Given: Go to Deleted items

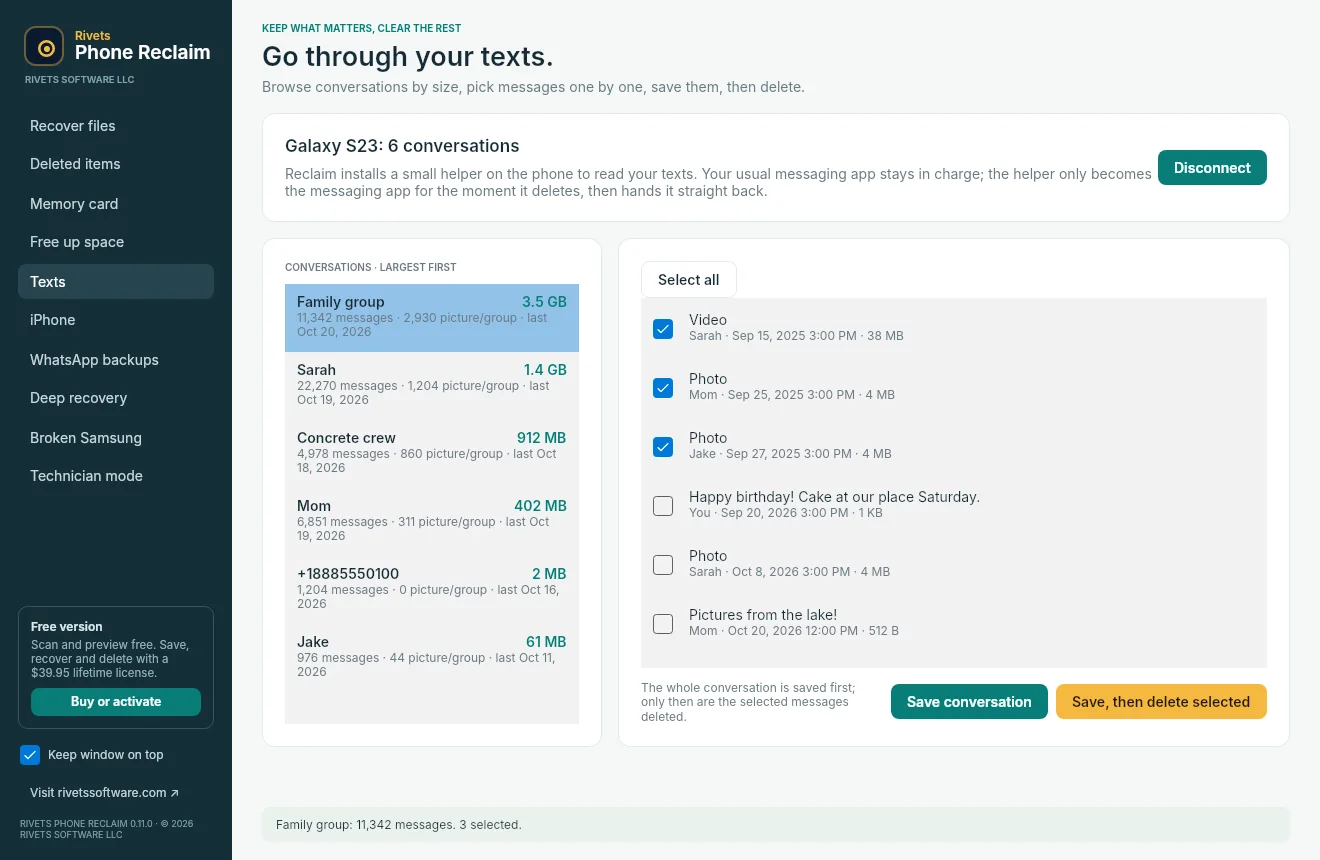Looking at the screenshot, I should click(x=116, y=164).
